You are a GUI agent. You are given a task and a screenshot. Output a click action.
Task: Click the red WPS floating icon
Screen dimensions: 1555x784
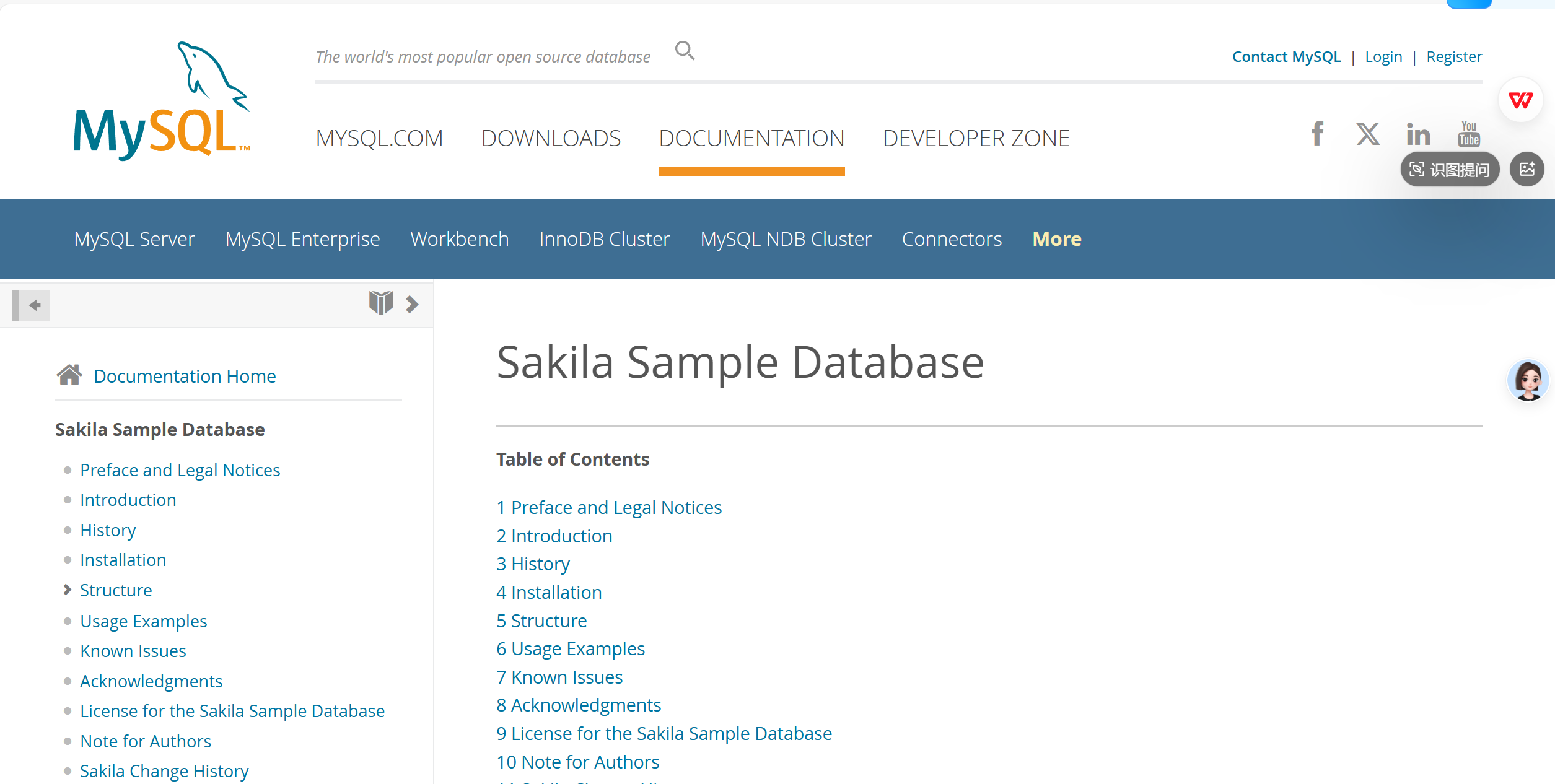pyautogui.click(x=1520, y=100)
